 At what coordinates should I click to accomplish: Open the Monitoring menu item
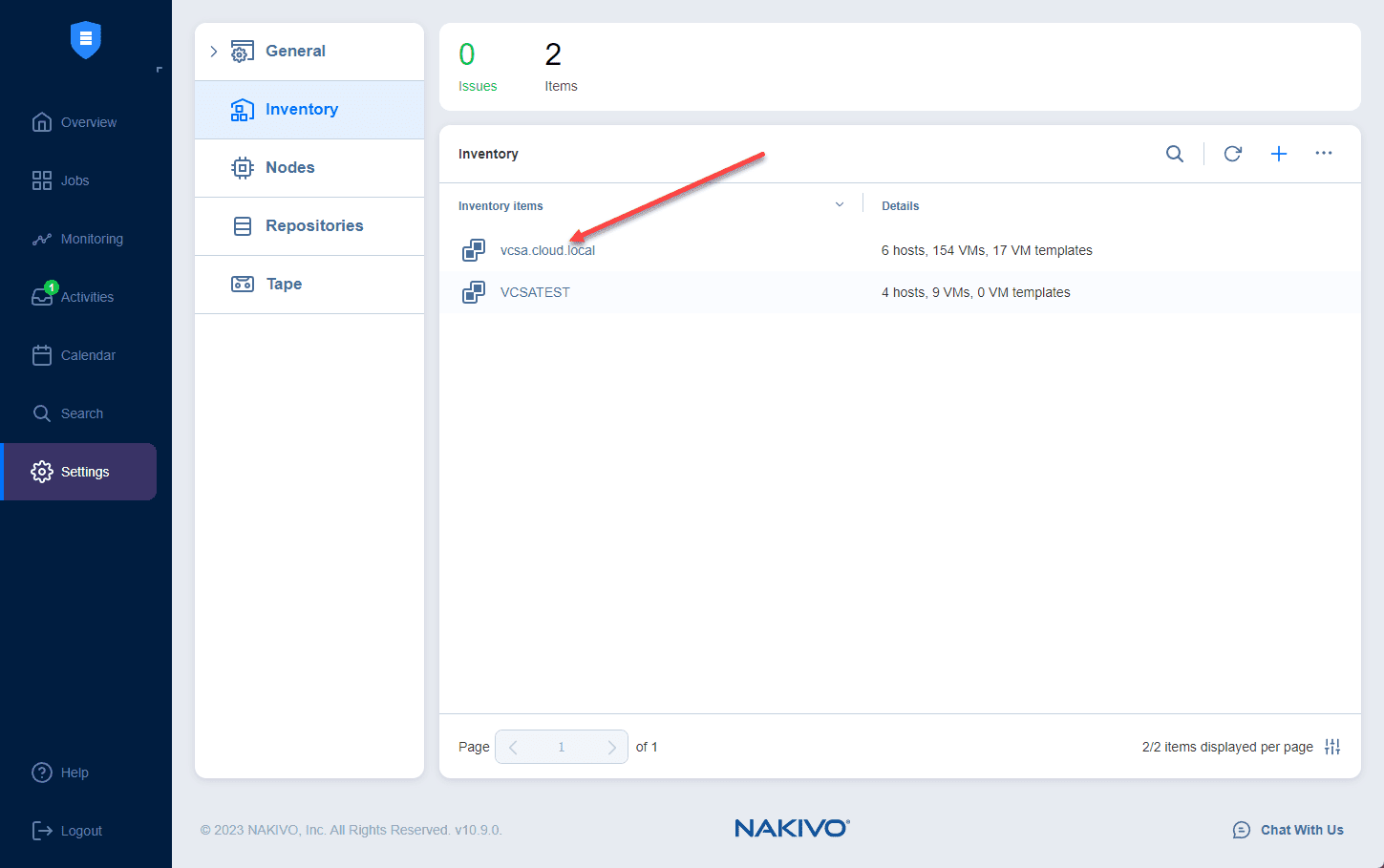pos(80,239)
